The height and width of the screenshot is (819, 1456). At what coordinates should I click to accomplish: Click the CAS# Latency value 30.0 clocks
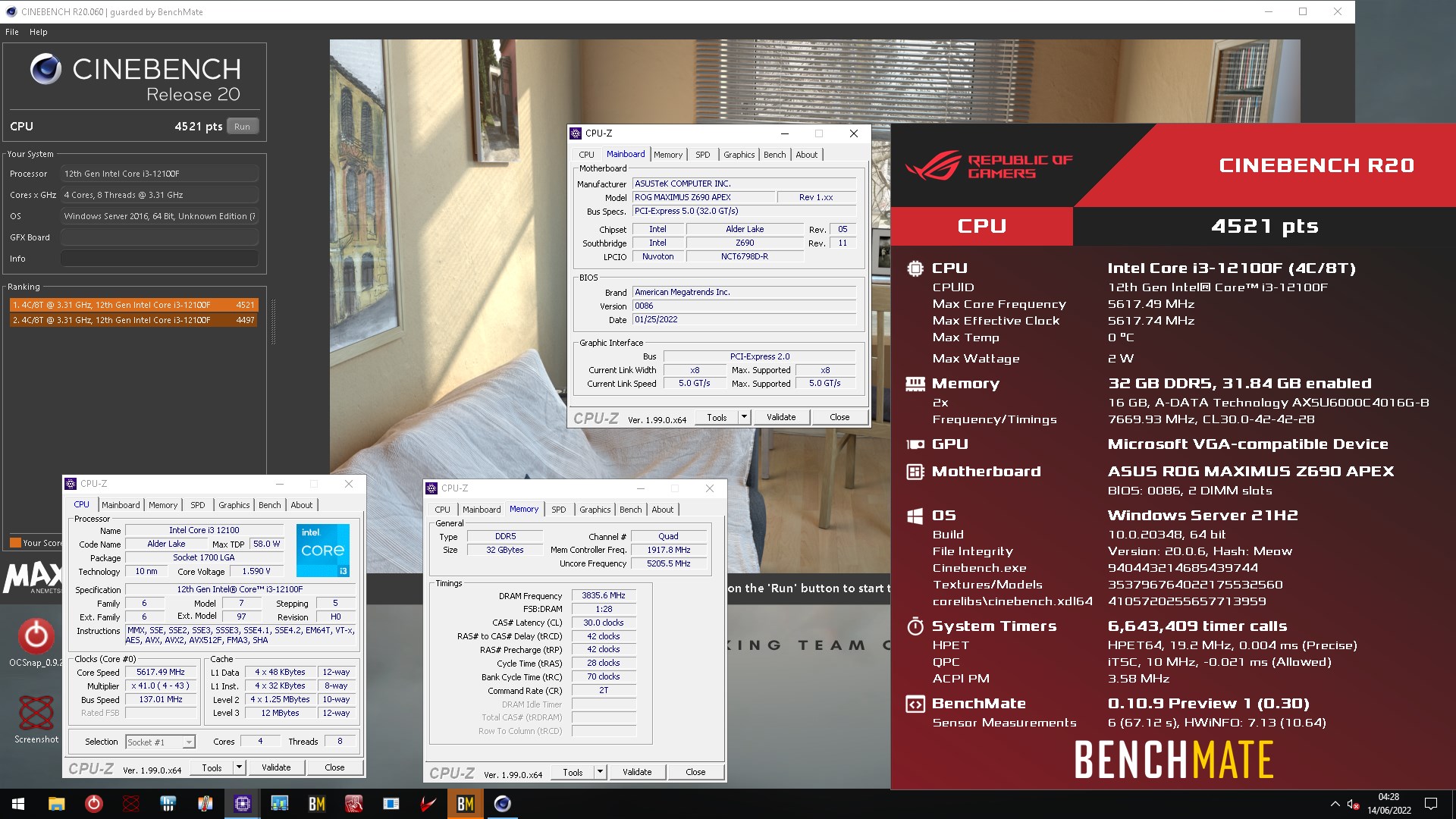(604, 623)
